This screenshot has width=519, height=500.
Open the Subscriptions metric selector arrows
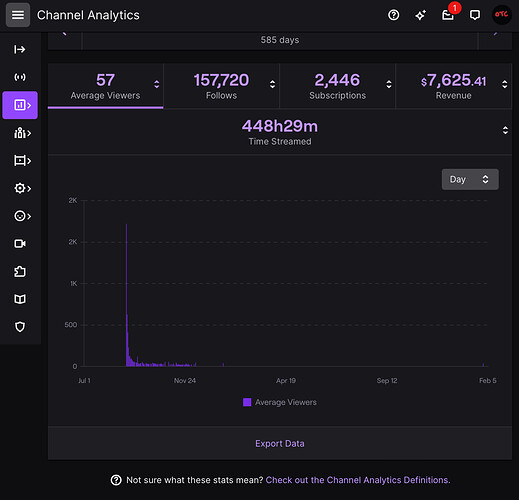389,84
